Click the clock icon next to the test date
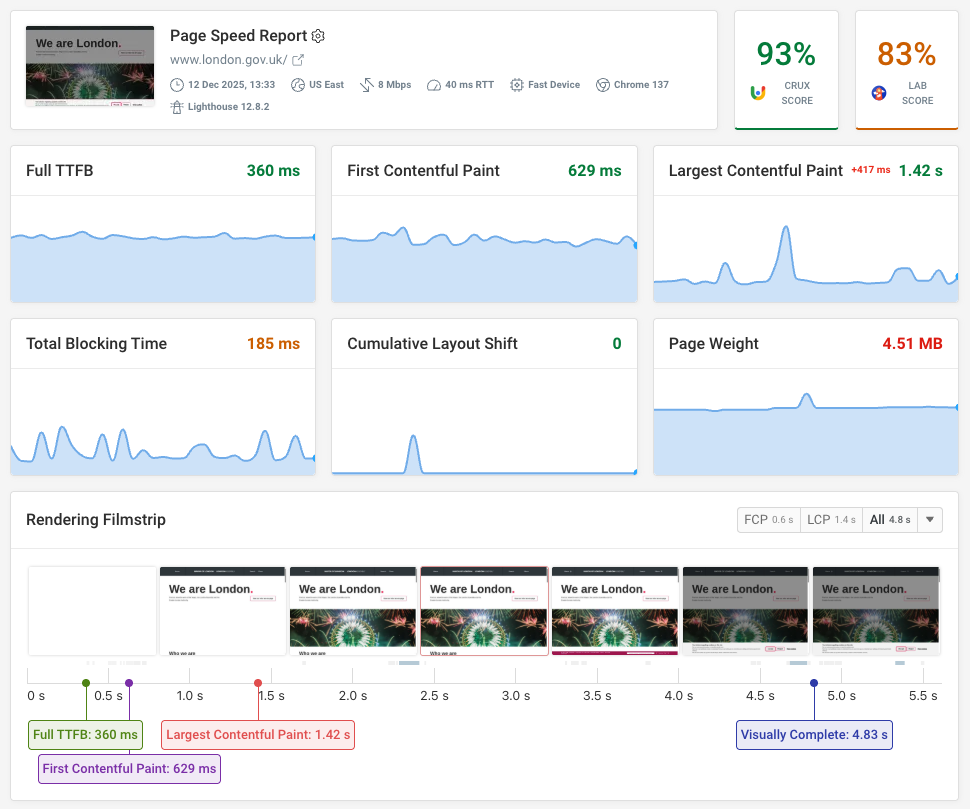This screenshot has width=970, height=809. 178,84
